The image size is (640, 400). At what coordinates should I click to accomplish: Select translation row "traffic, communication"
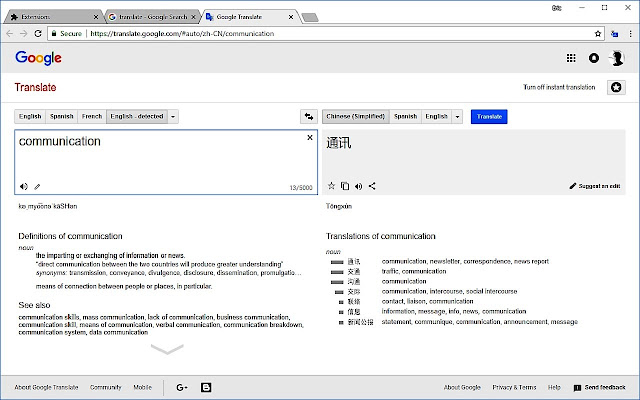pos(414,271)
